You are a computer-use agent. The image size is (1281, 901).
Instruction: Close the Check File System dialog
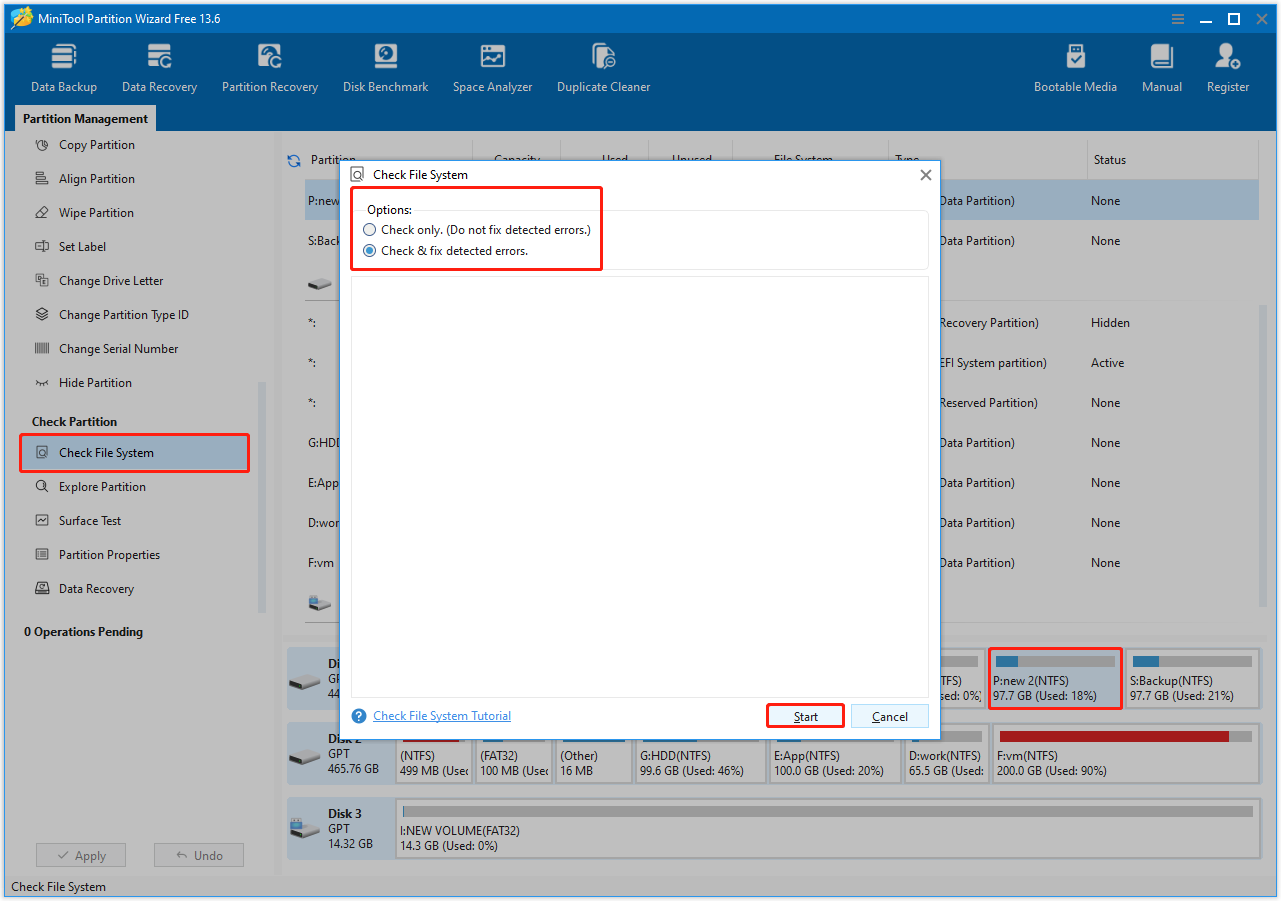click(x=926, y=175)
